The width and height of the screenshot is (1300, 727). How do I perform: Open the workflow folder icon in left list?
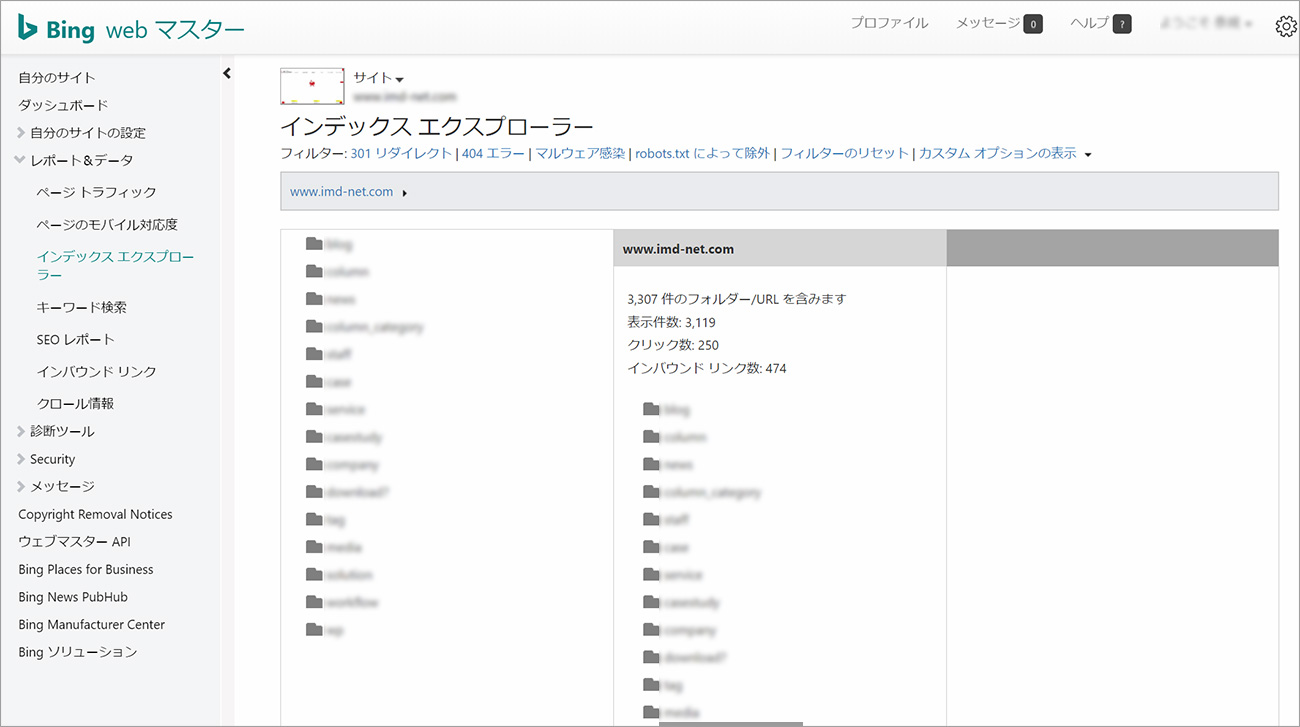point(314,602)
